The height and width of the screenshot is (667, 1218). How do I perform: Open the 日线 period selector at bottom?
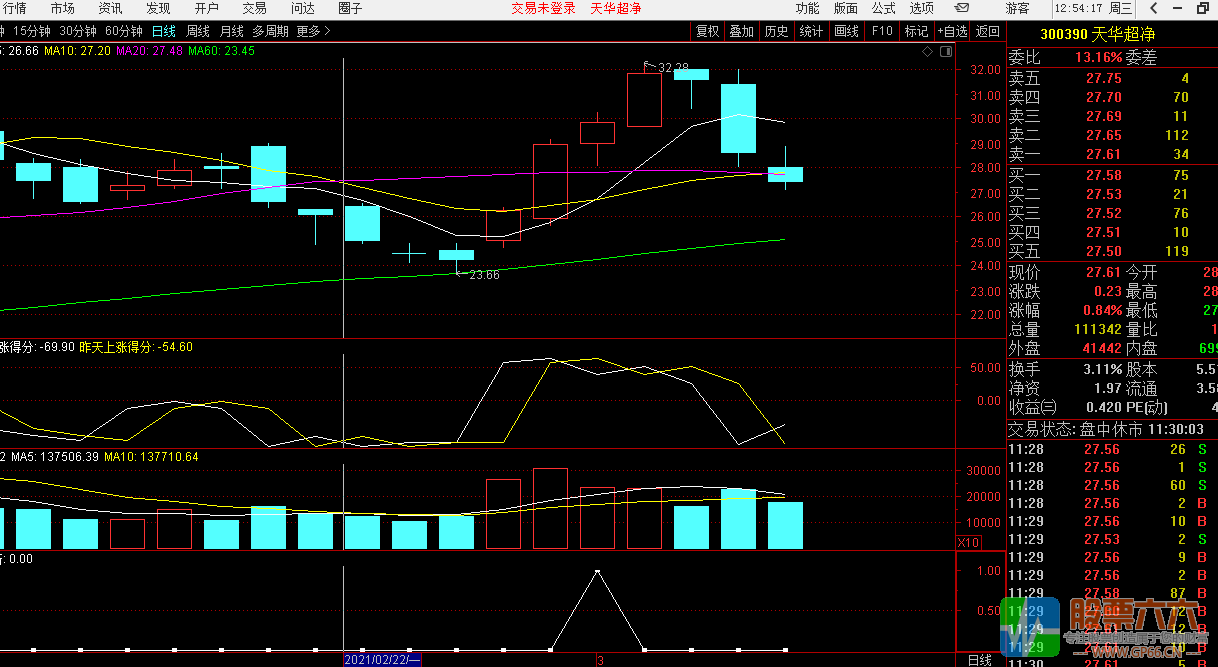[980, 660]
